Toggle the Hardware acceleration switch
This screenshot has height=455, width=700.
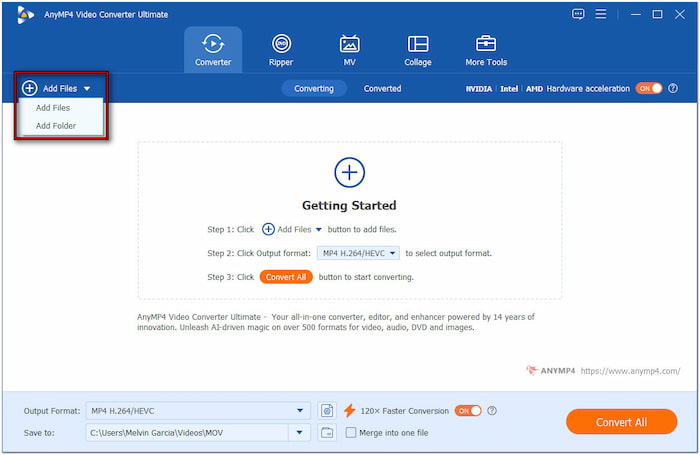(650, 88)
